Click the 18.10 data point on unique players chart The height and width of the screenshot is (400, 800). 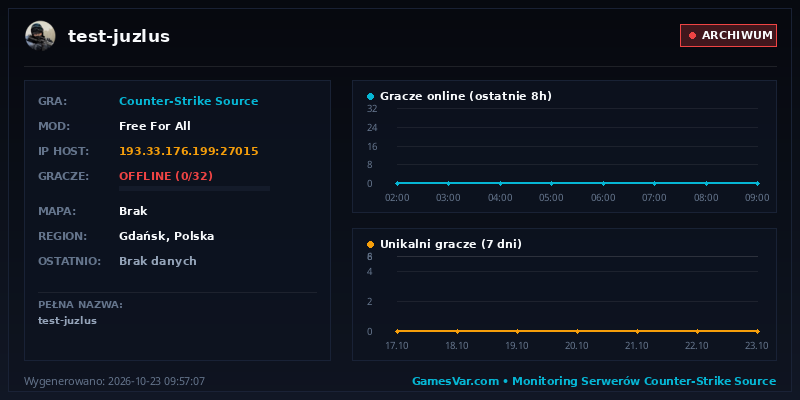click(457, 331)
